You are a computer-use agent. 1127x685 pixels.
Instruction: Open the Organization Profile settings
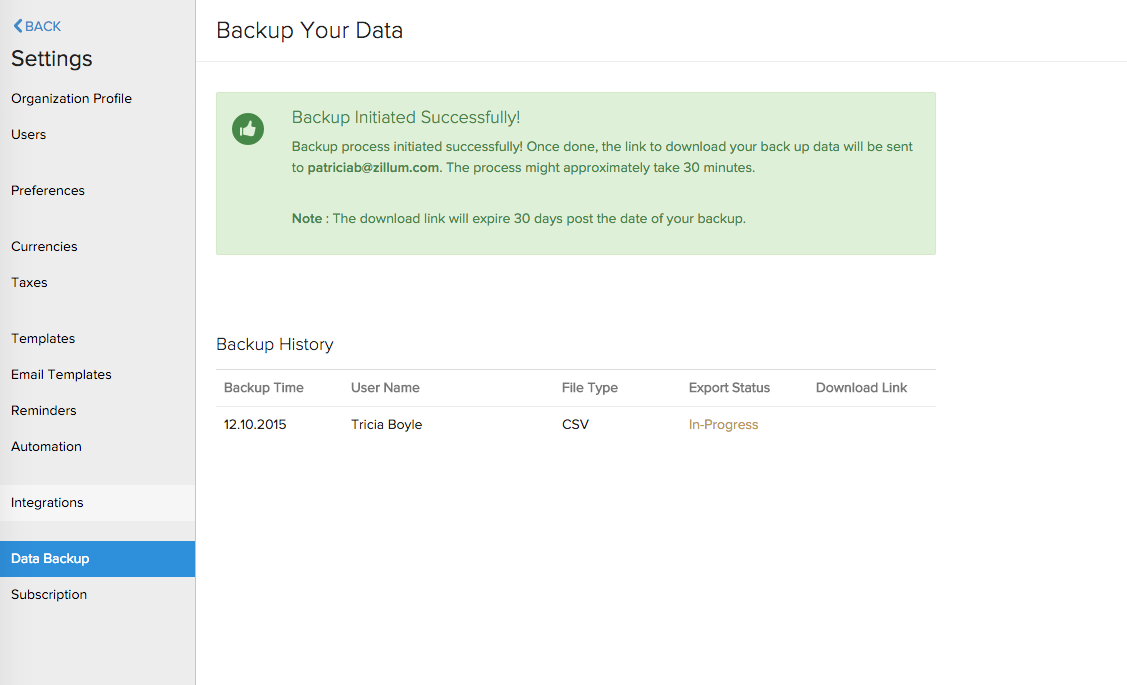point(71,98)
